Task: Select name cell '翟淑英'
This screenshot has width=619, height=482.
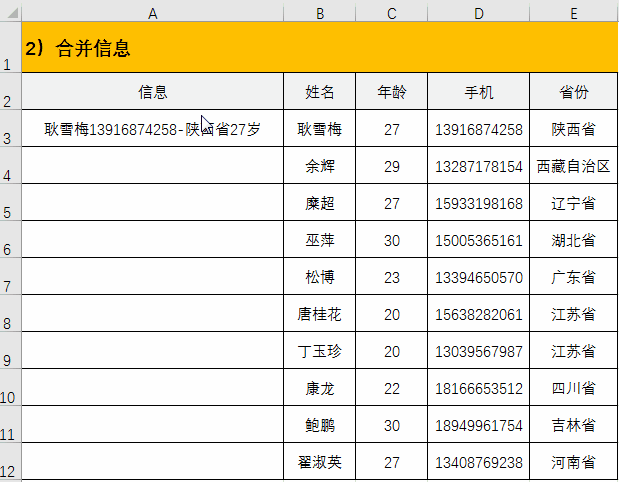Action: pyautogui.click(x=319, y=461)
